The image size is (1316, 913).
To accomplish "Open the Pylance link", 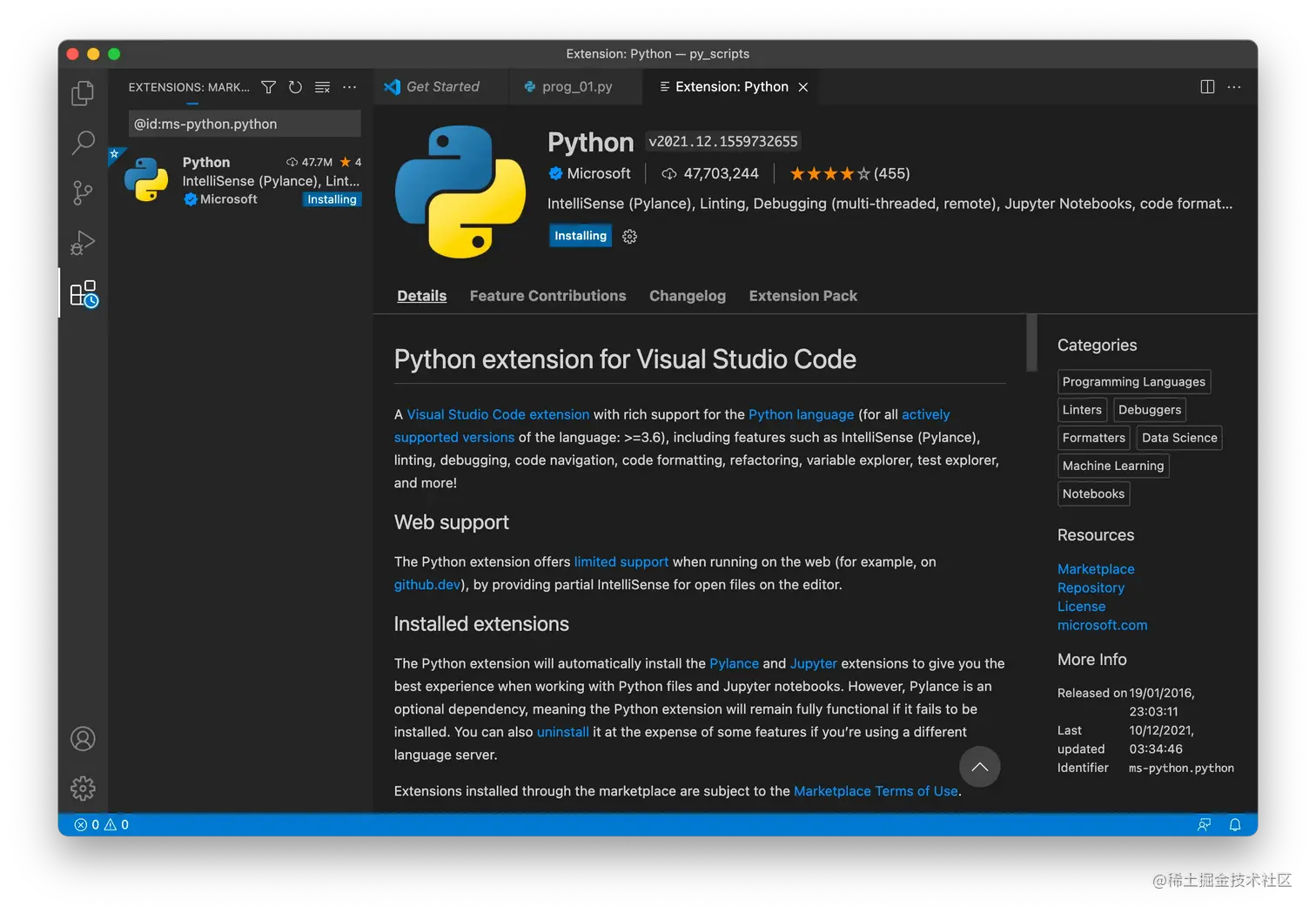I will pyautogui.click(x=734, y=663).
